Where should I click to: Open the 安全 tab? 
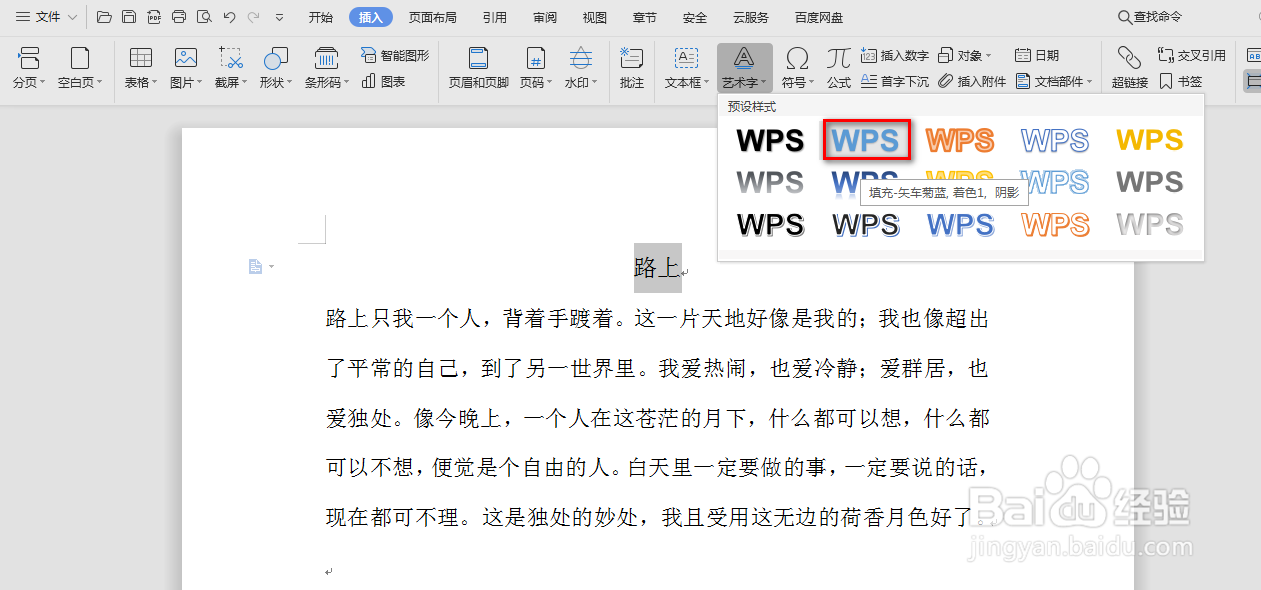pyautogui.click(x=695, y=17)
